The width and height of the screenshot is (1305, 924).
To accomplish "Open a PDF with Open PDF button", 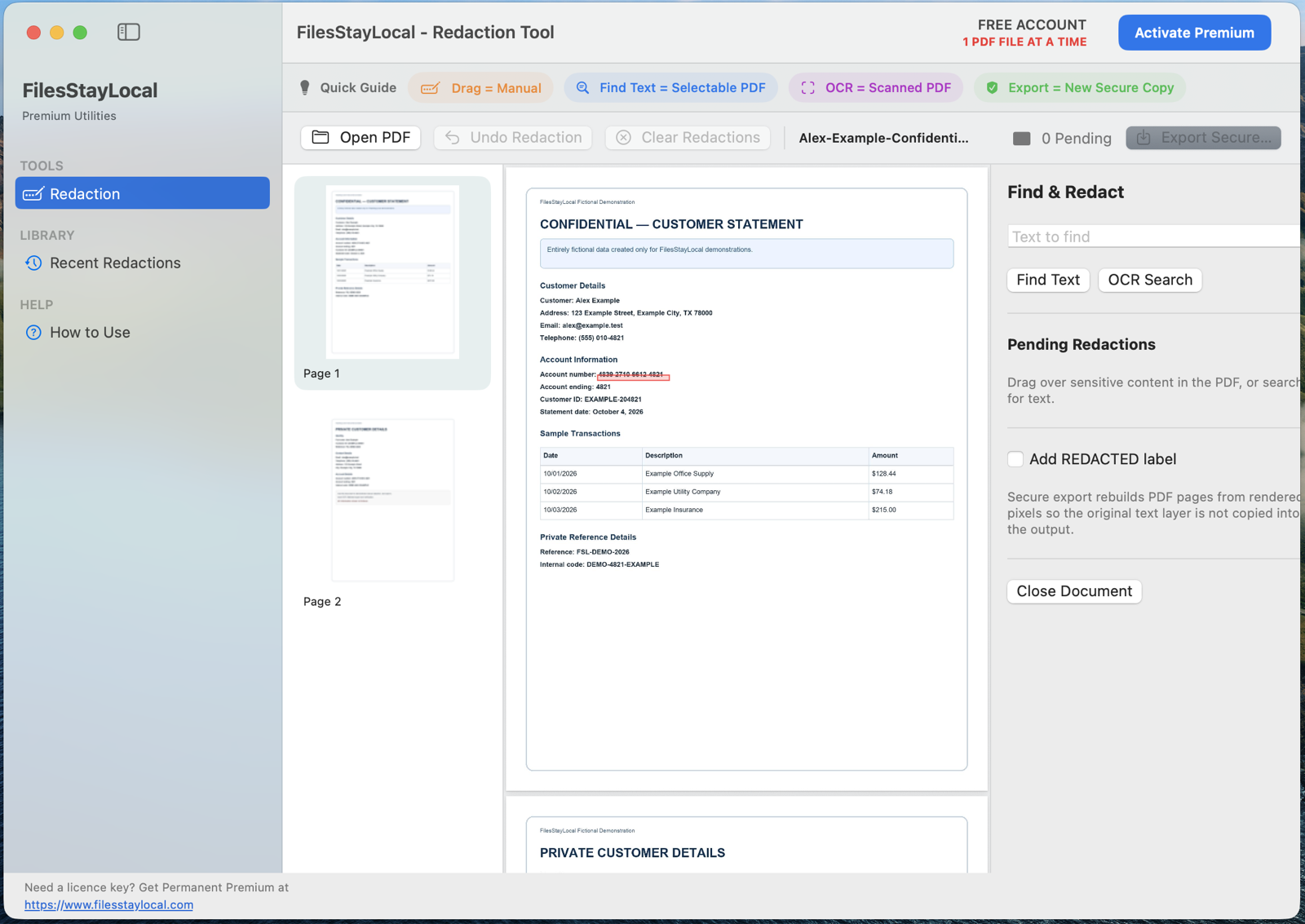I will (361, 137).
